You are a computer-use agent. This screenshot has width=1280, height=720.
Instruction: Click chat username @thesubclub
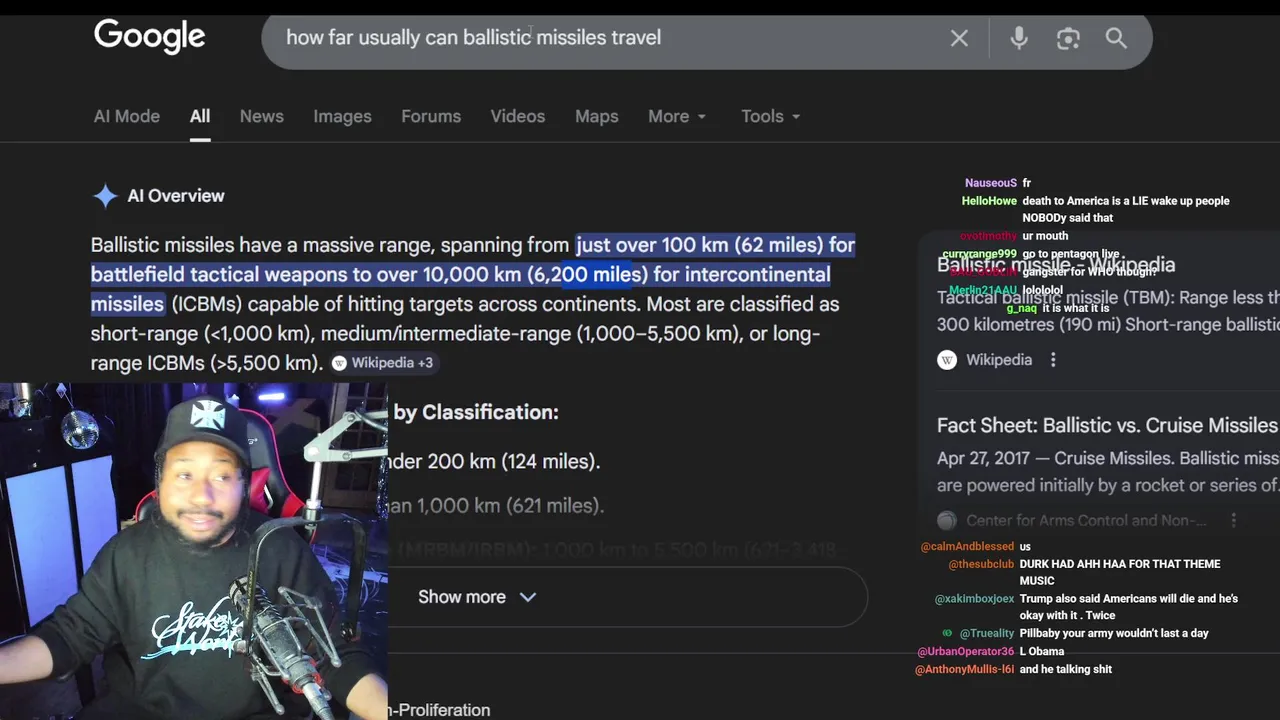click(x=981, y=565)
